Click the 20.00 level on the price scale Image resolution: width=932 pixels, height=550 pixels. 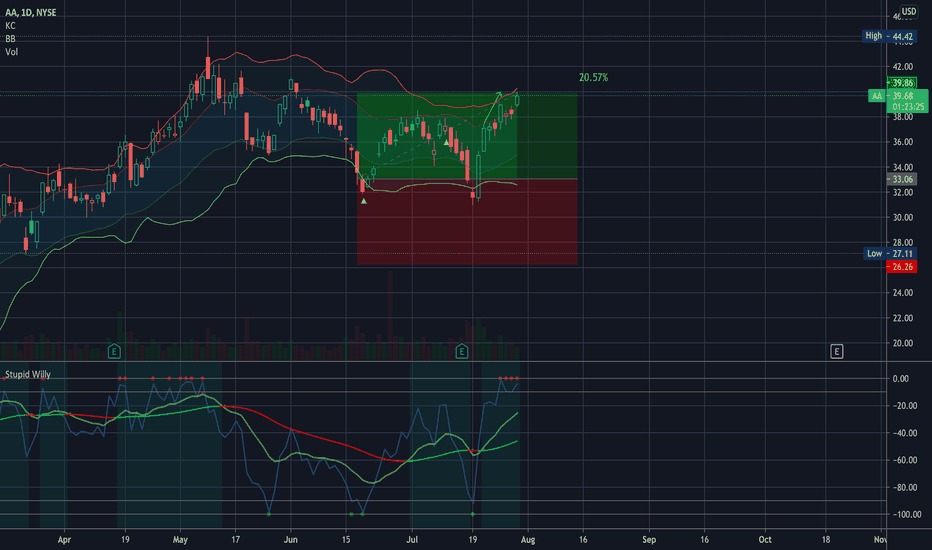click(902, 343)
